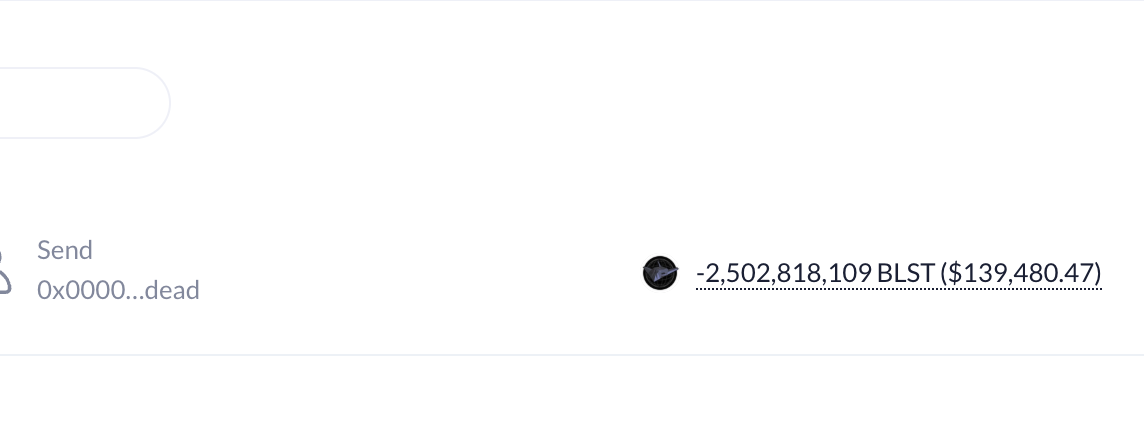
Task: Click the ($139,480.47) dollar value
Action: (x=1021, y=273)
